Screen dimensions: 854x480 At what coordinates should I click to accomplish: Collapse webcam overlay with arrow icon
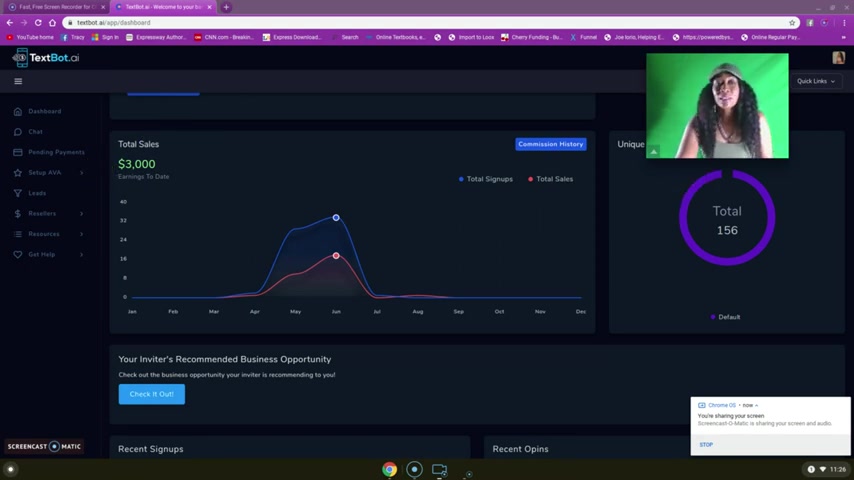tap(654, 152)
